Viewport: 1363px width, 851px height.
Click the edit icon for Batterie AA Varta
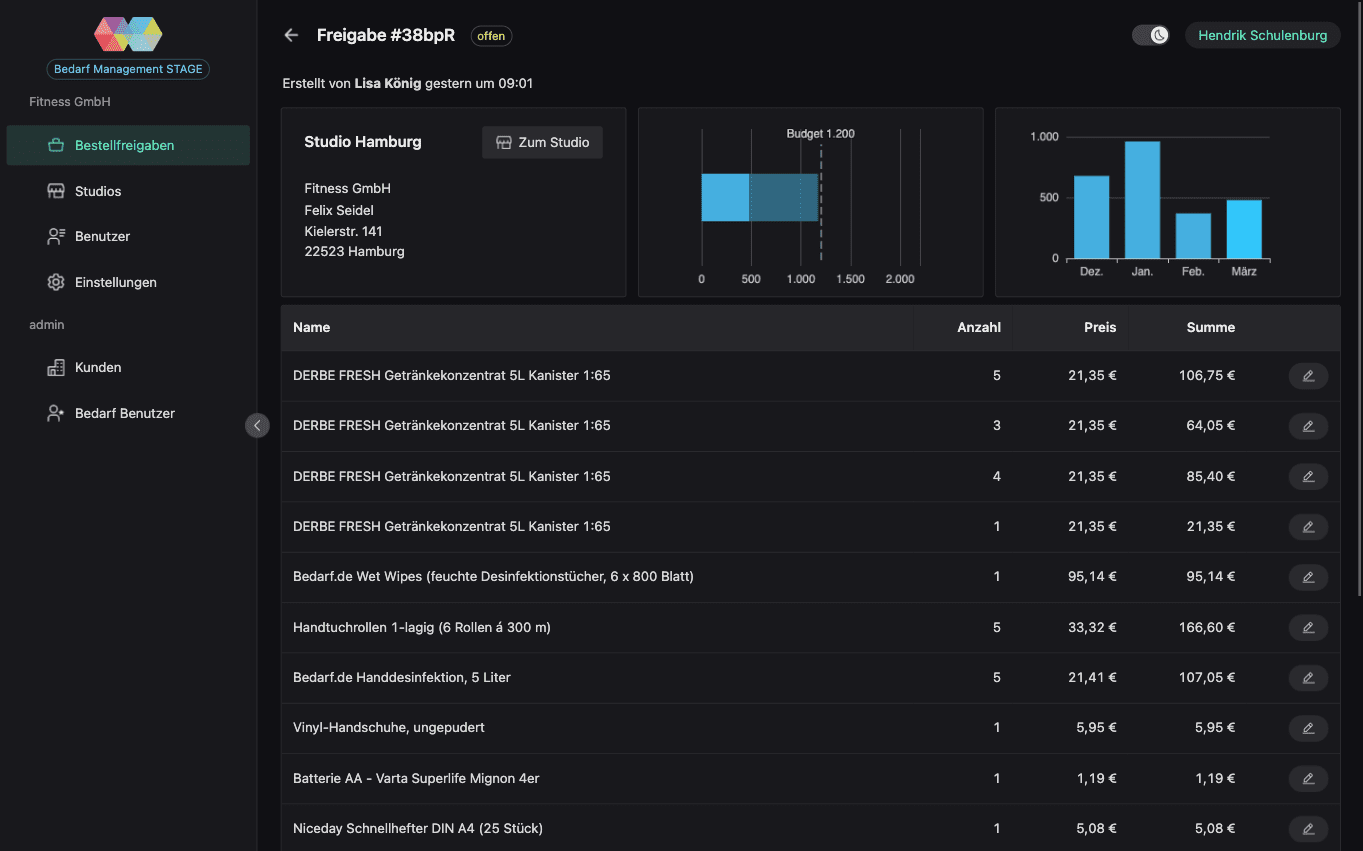click(x=1308, y=778)
